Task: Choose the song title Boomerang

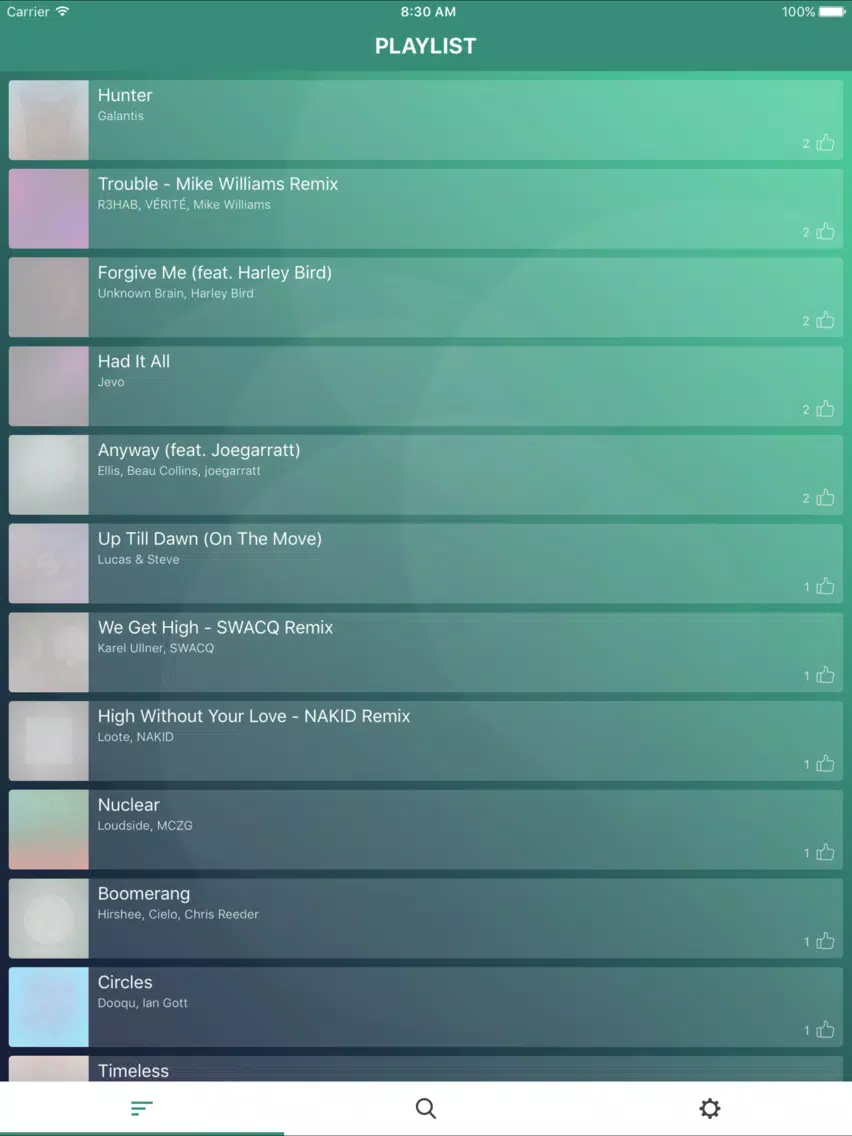Action: coord(144,894)
